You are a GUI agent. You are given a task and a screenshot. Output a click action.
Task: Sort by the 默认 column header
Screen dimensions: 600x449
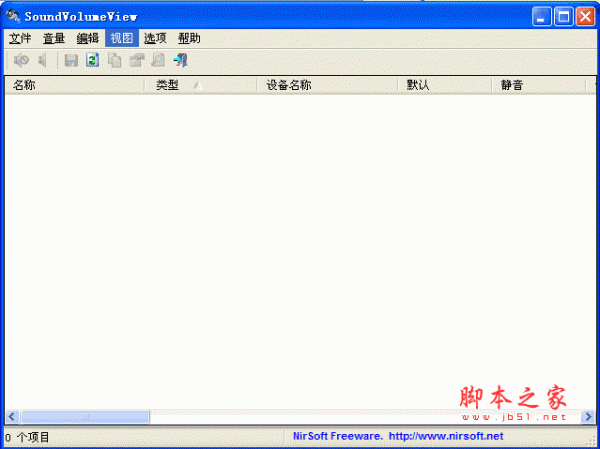click(x=445, y=85)
